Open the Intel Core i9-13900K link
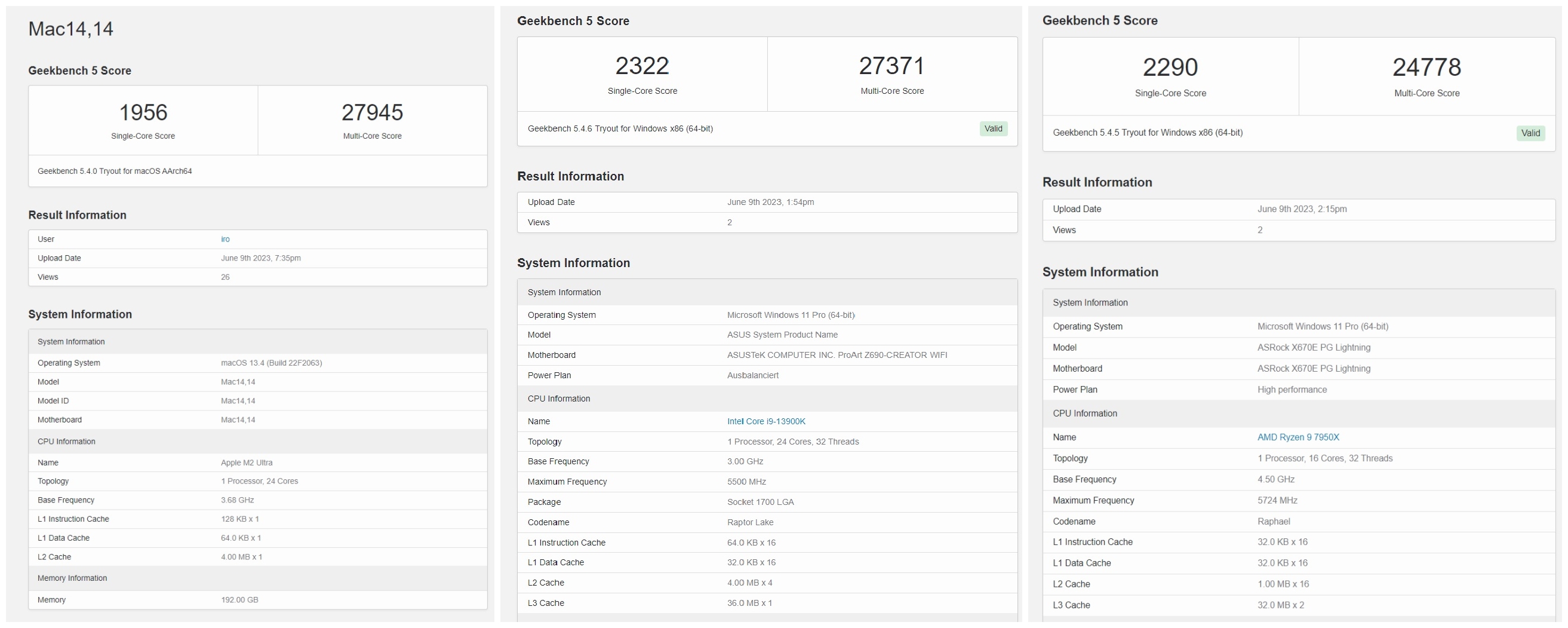The image size is (1568, 628). (x=765, y=421)
